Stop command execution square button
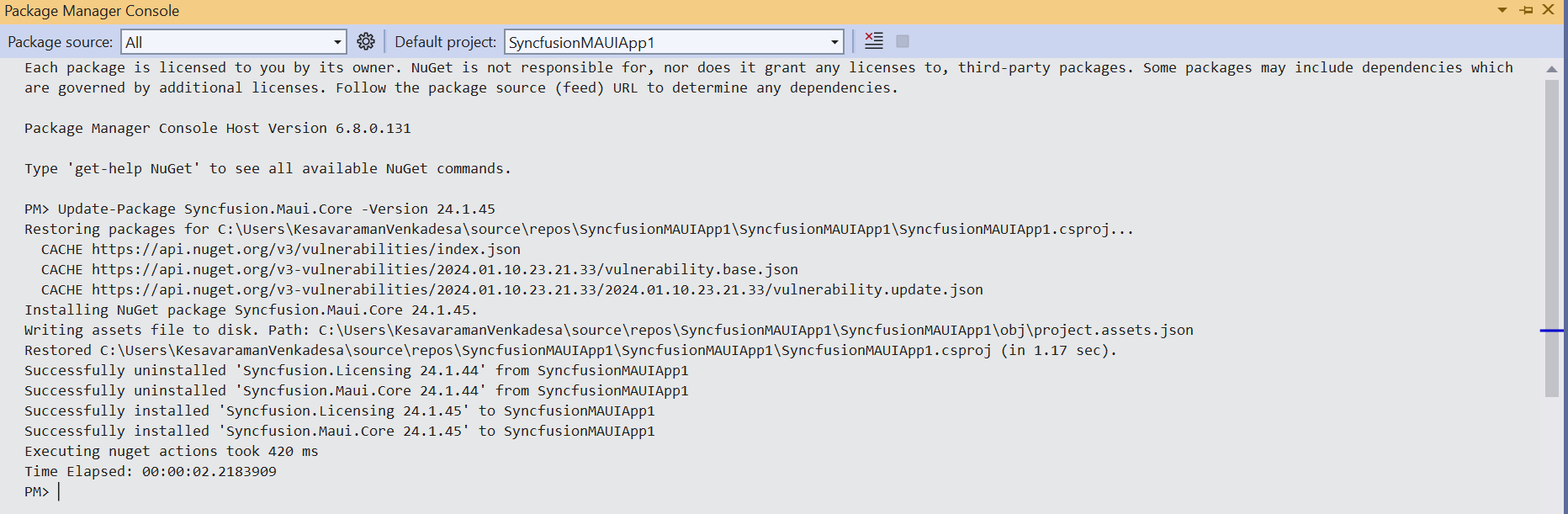The height and width of the screenshot is (514, 1568). pyautogui.click(x=903, y=41)
